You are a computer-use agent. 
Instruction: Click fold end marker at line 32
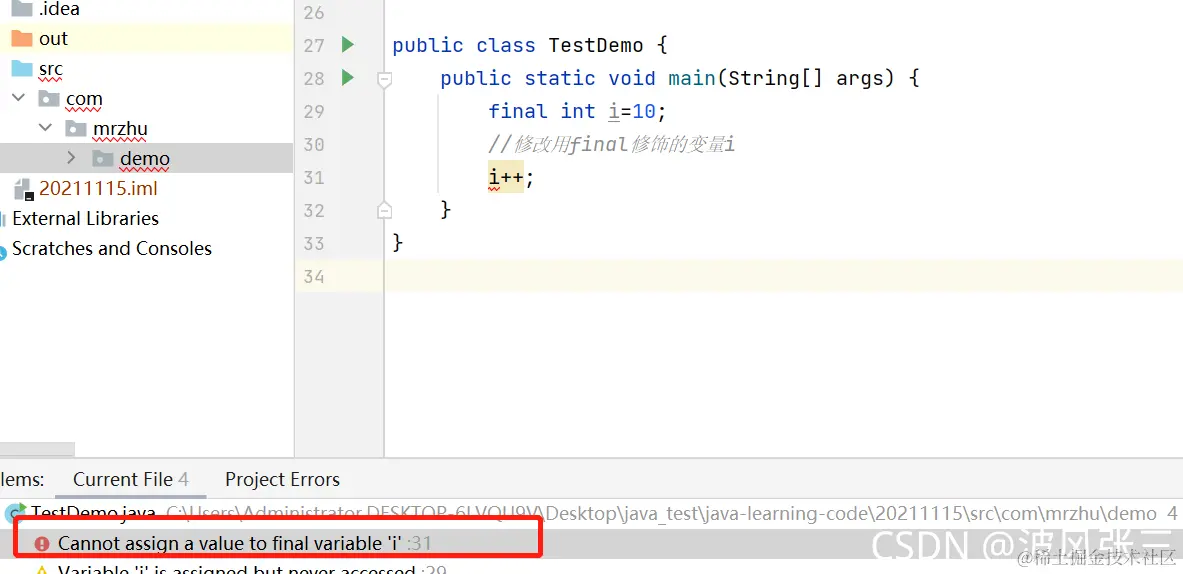tap(384, 210)
